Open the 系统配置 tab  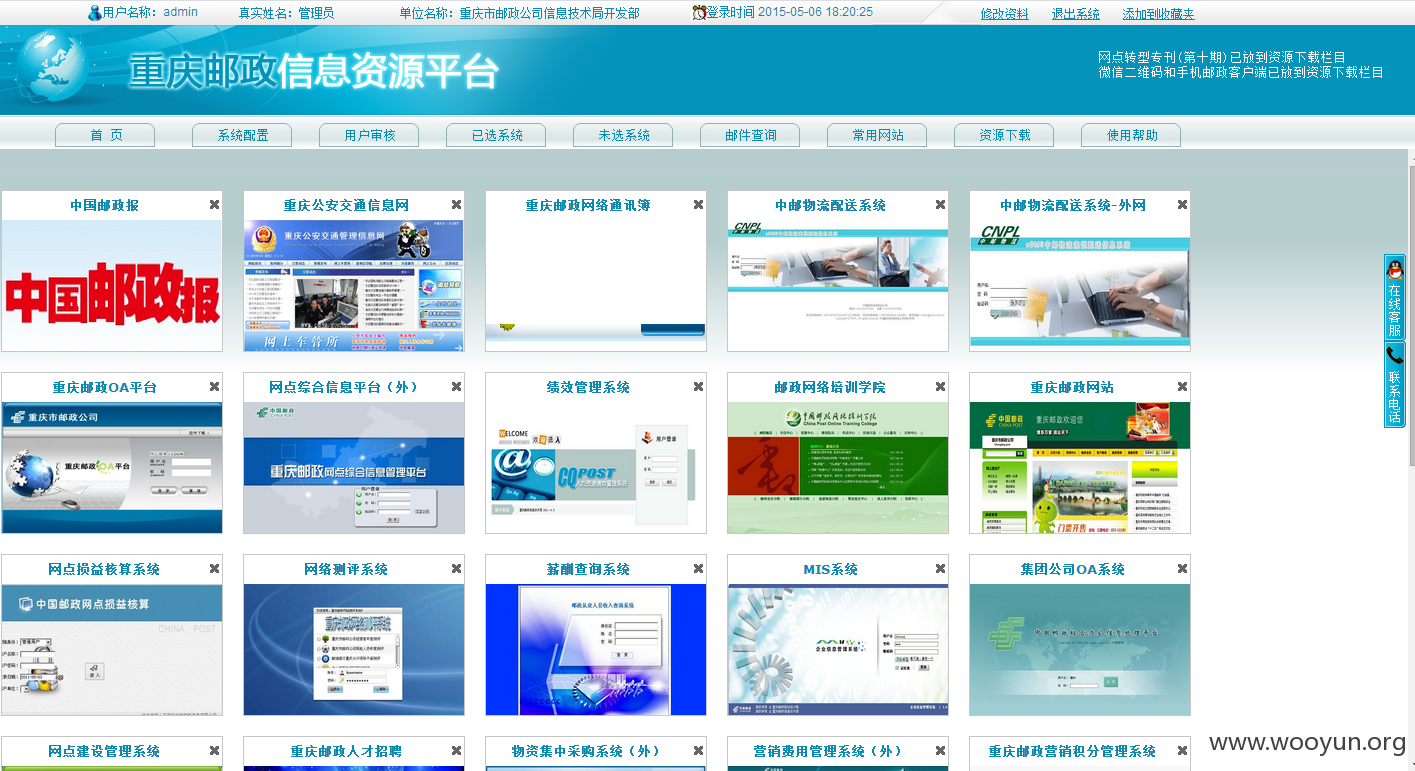(x=243, y=135)
